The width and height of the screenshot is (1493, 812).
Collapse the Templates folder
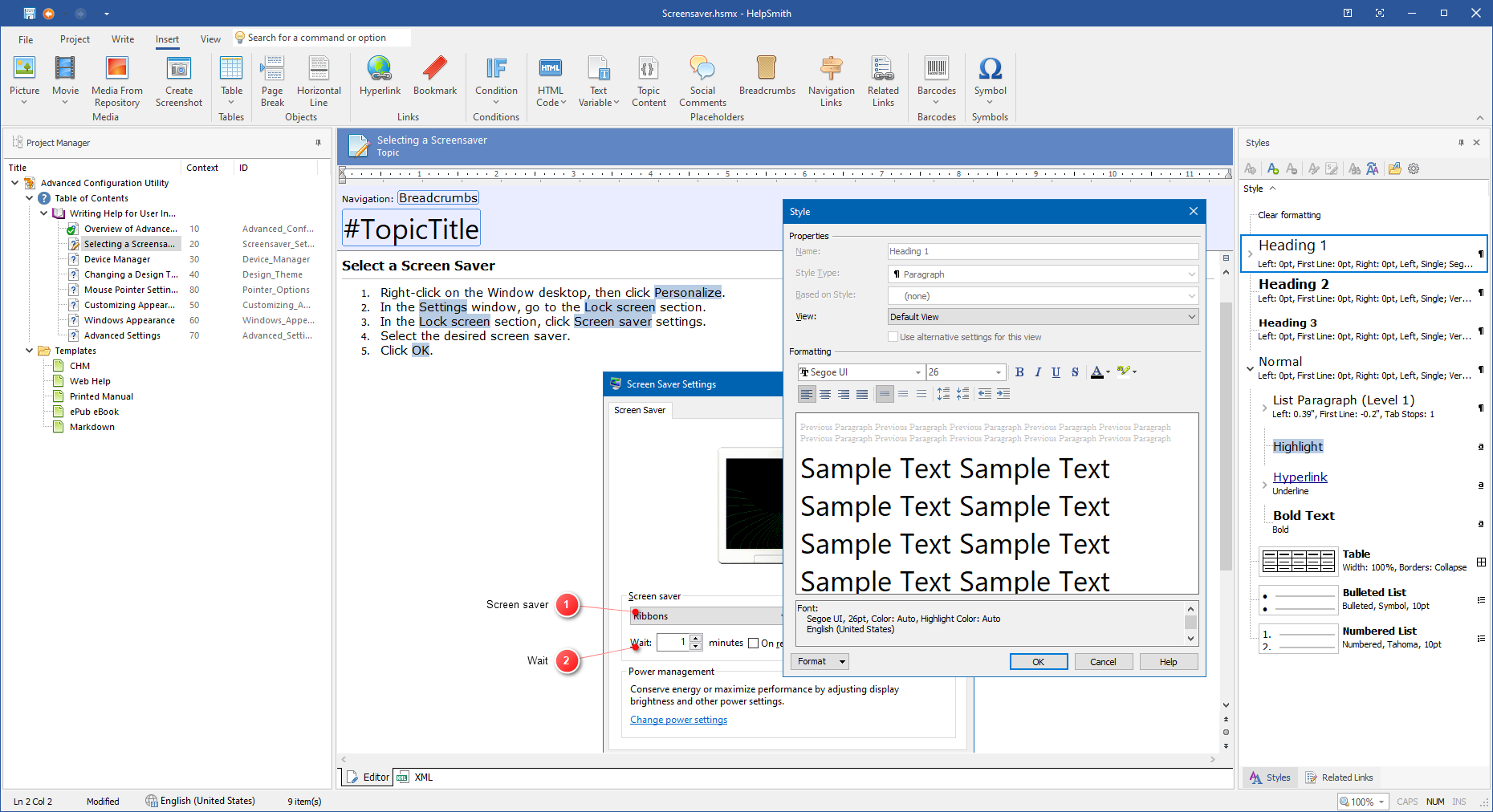[30, 351]
